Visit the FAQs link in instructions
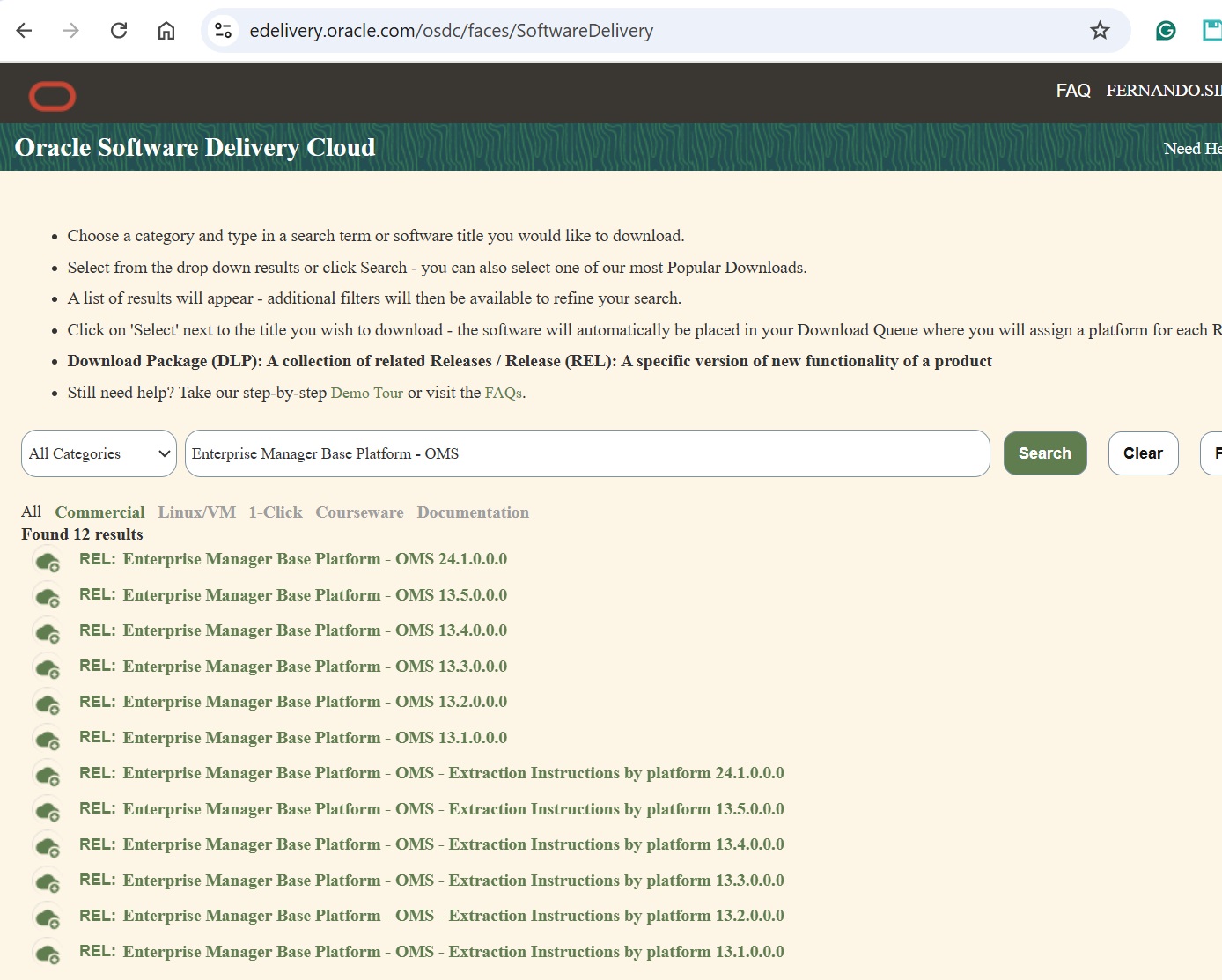The height and width of the screenshot is (980, 1222). 503,393
